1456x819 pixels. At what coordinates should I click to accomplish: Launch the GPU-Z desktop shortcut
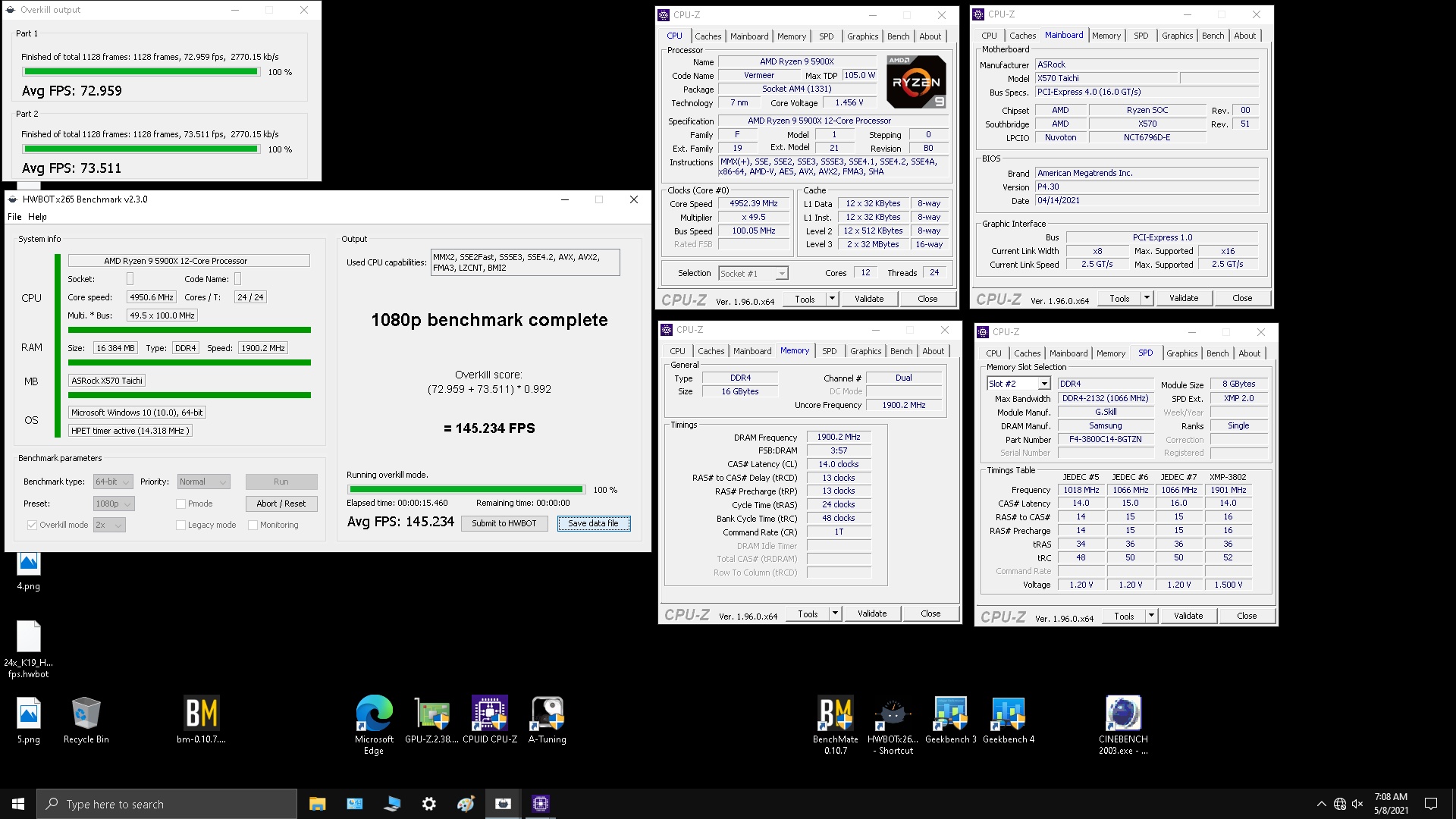(x=431, y=720)
